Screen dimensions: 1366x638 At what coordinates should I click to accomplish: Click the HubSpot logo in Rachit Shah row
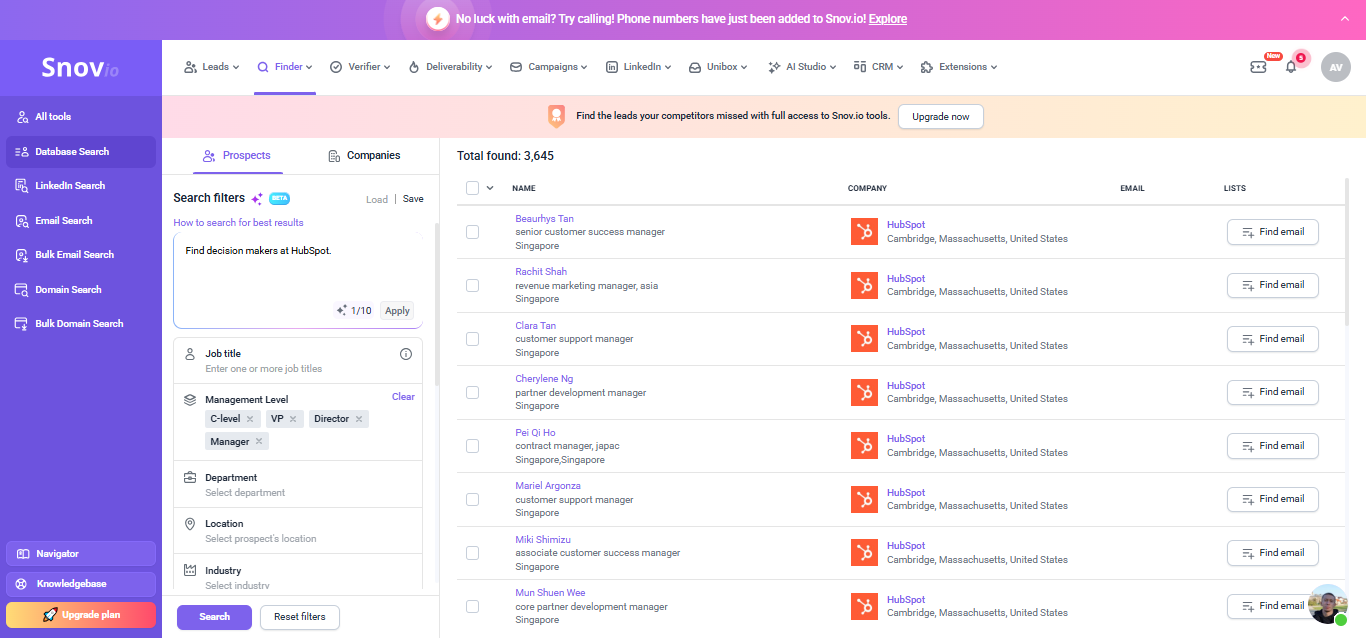point(864,285)
